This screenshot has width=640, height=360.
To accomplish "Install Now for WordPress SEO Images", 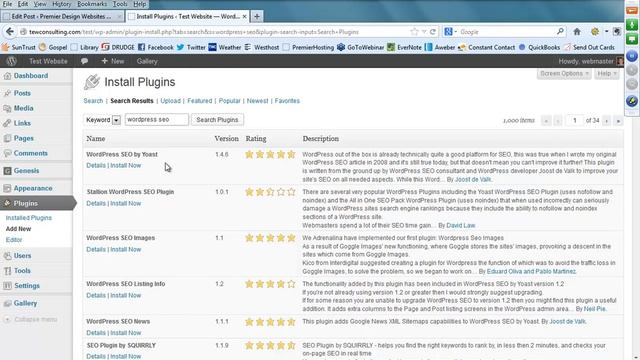I will point(126,250).
